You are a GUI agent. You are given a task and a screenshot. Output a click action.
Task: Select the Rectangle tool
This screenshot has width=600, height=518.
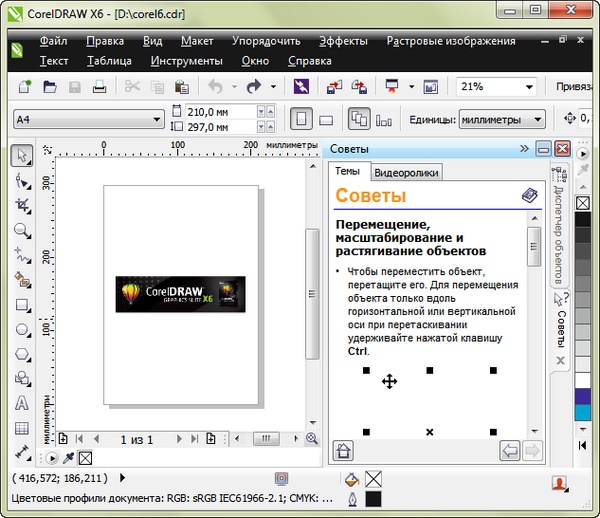(21, 305)
